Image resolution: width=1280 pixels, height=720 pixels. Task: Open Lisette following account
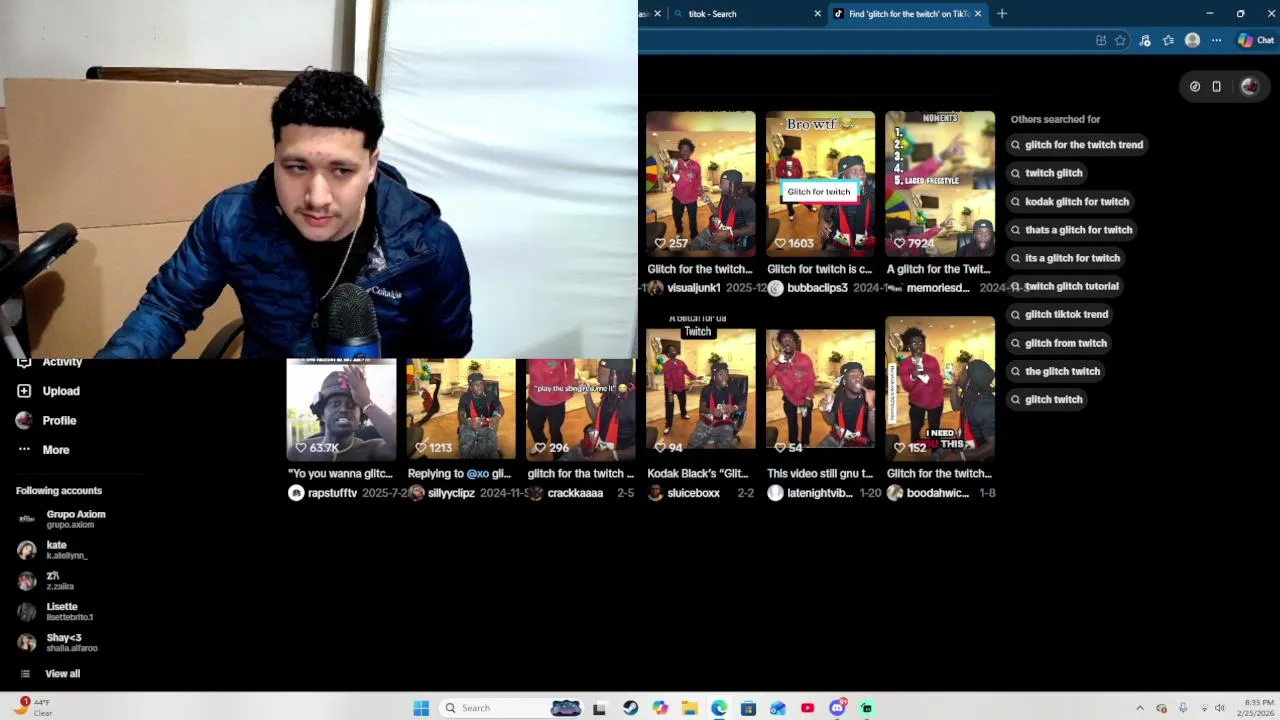point(56,612)
